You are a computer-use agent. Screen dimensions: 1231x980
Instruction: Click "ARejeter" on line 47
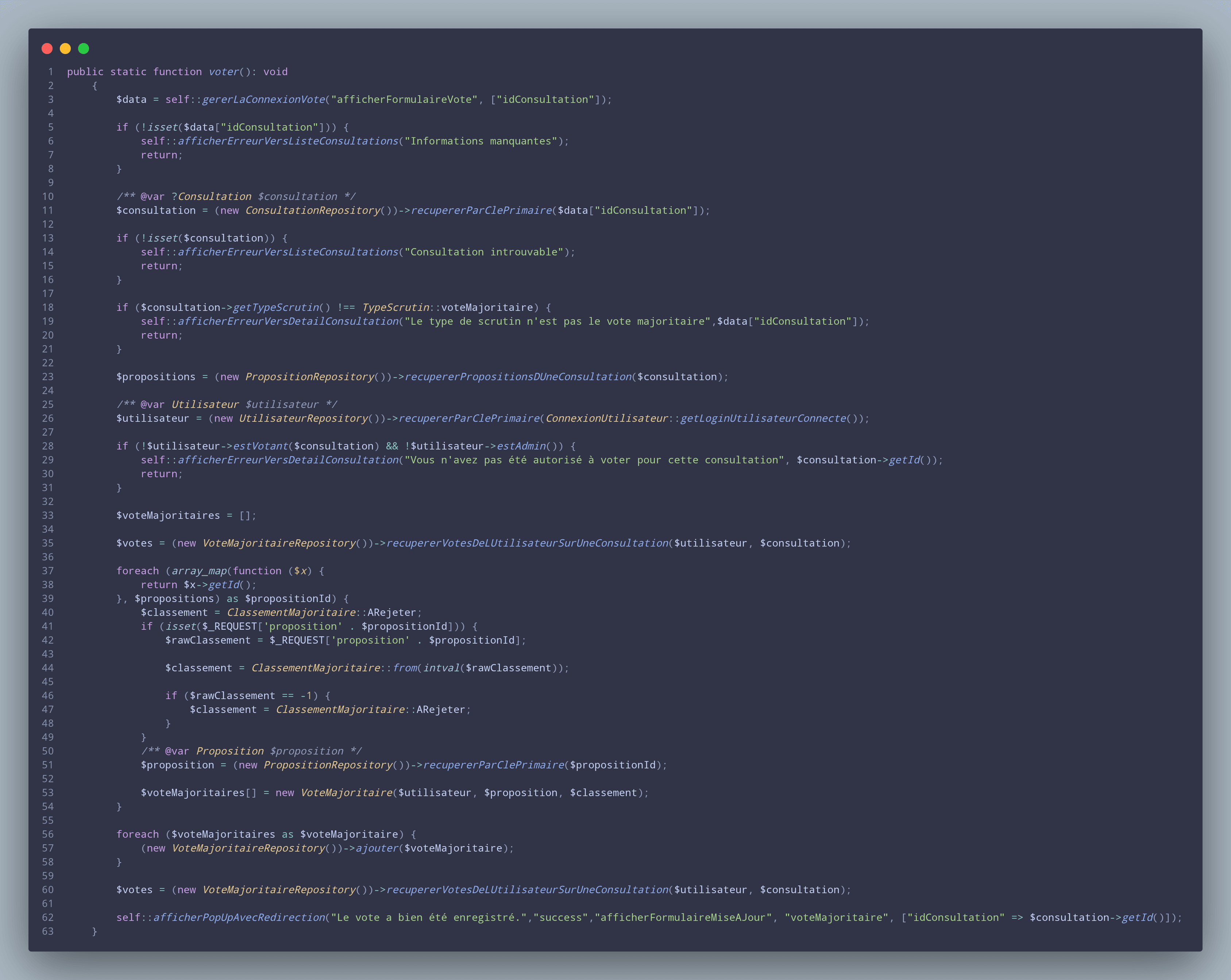coord(441,710)
